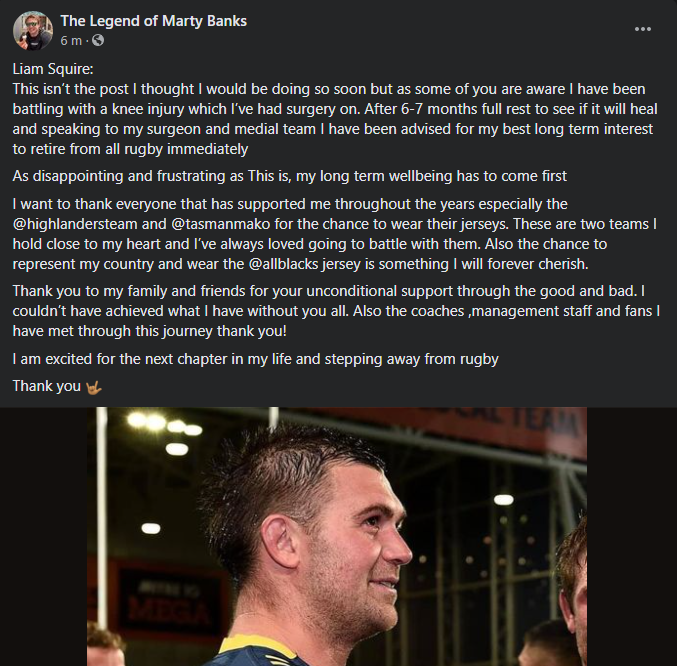The image size is (677, 666).
Task: Open the post options three-dot menu
Action: (642, 29)
